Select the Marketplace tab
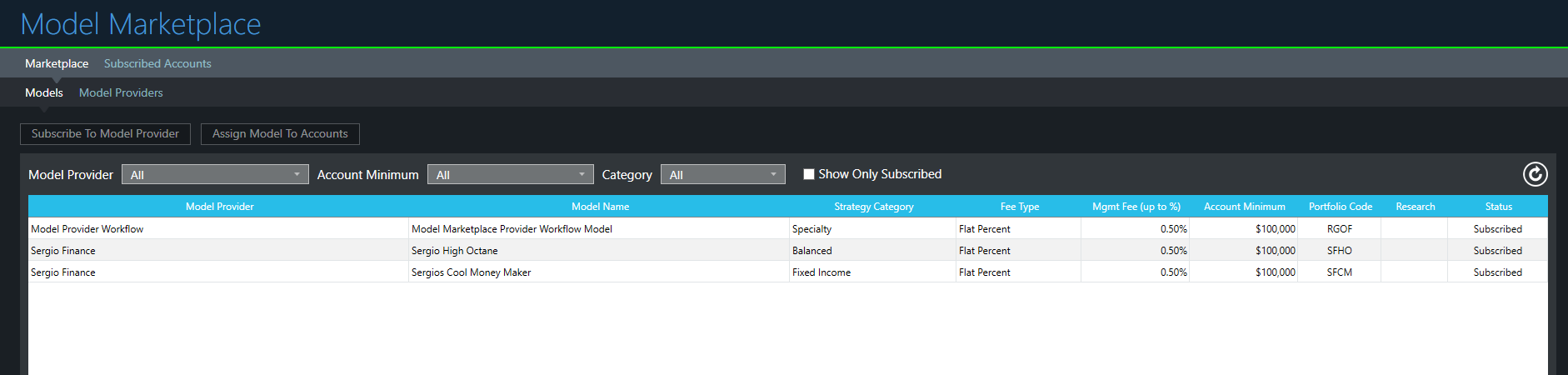Viewport: 1568px width, 375px height. [x=57, y=63]
